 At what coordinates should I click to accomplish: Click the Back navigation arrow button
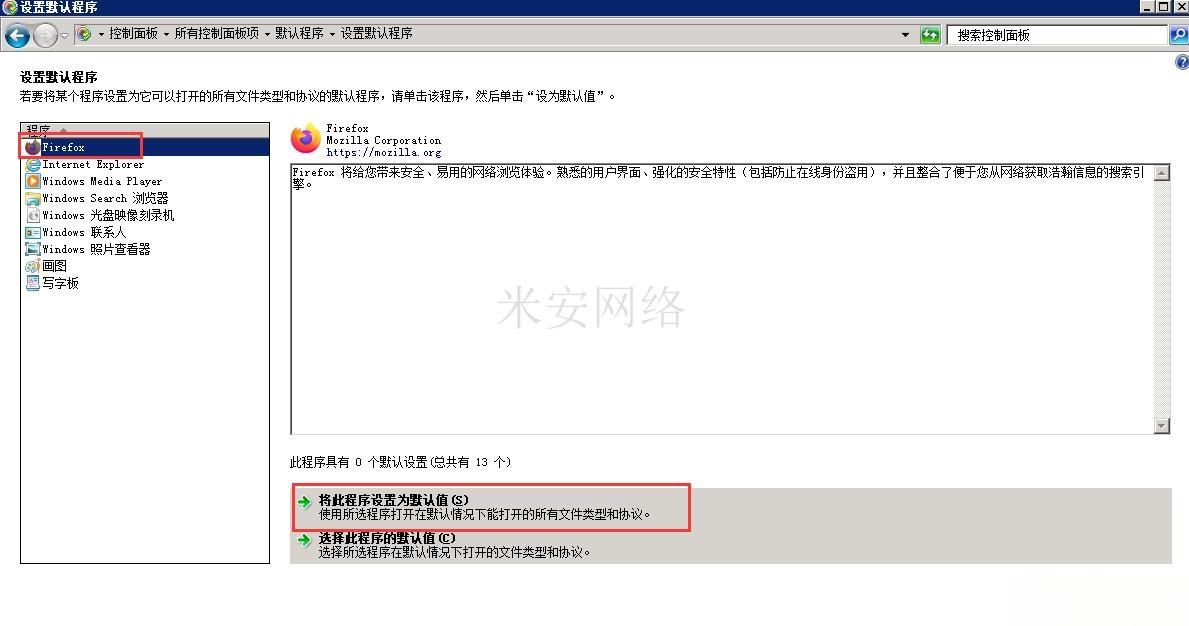17,35
